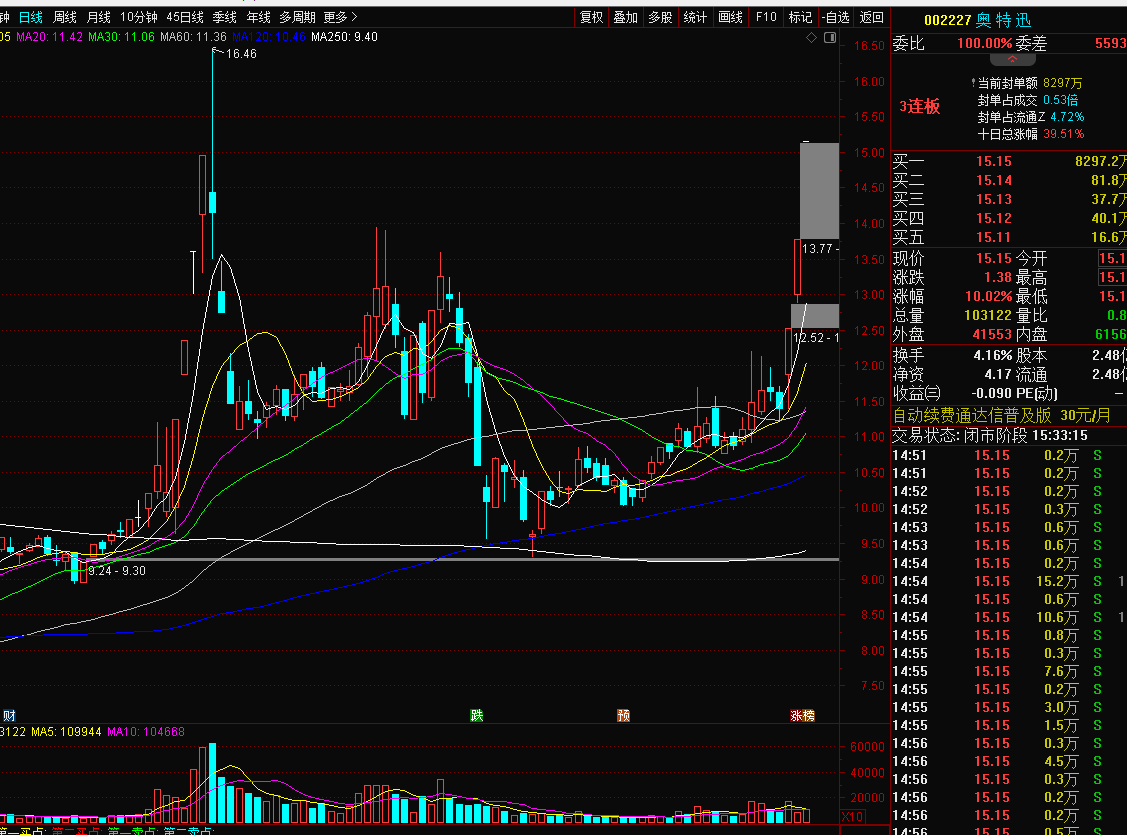Click the 买三 bid row at 15.13
1127x835 pixels.
coord(1008,199)
